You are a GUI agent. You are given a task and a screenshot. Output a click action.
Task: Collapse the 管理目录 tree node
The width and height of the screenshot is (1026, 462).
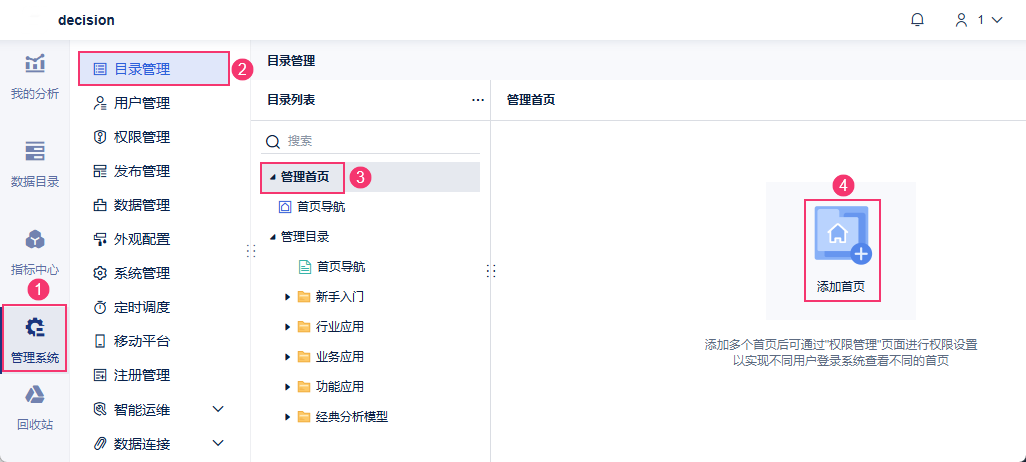272,237
